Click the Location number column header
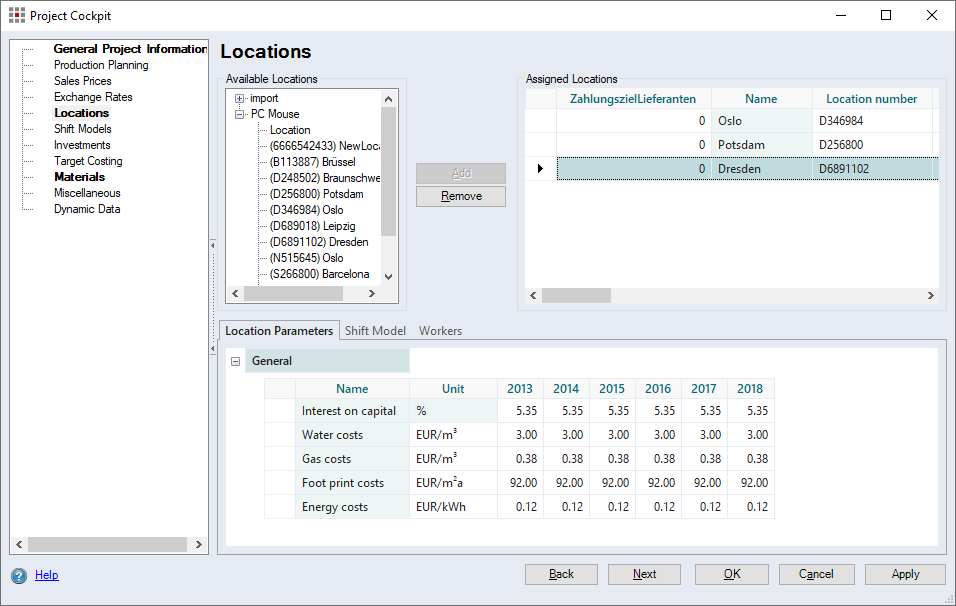Screen dimensions: 956x606 click(871, 99)
